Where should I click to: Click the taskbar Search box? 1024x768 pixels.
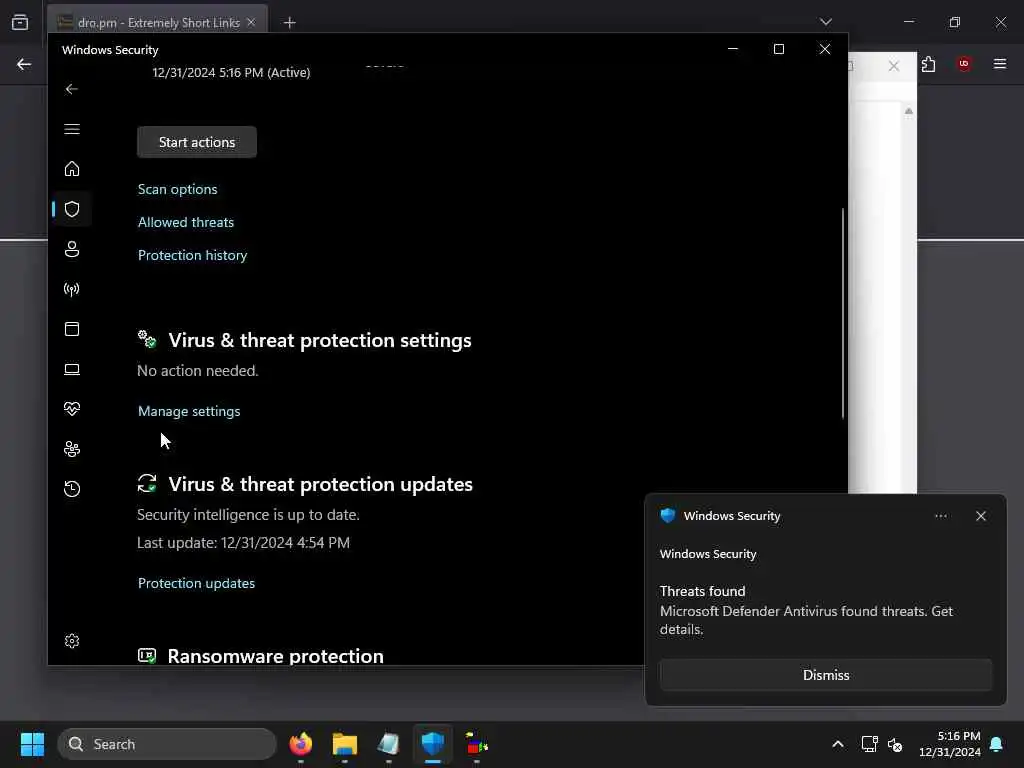tap(167, 744)
